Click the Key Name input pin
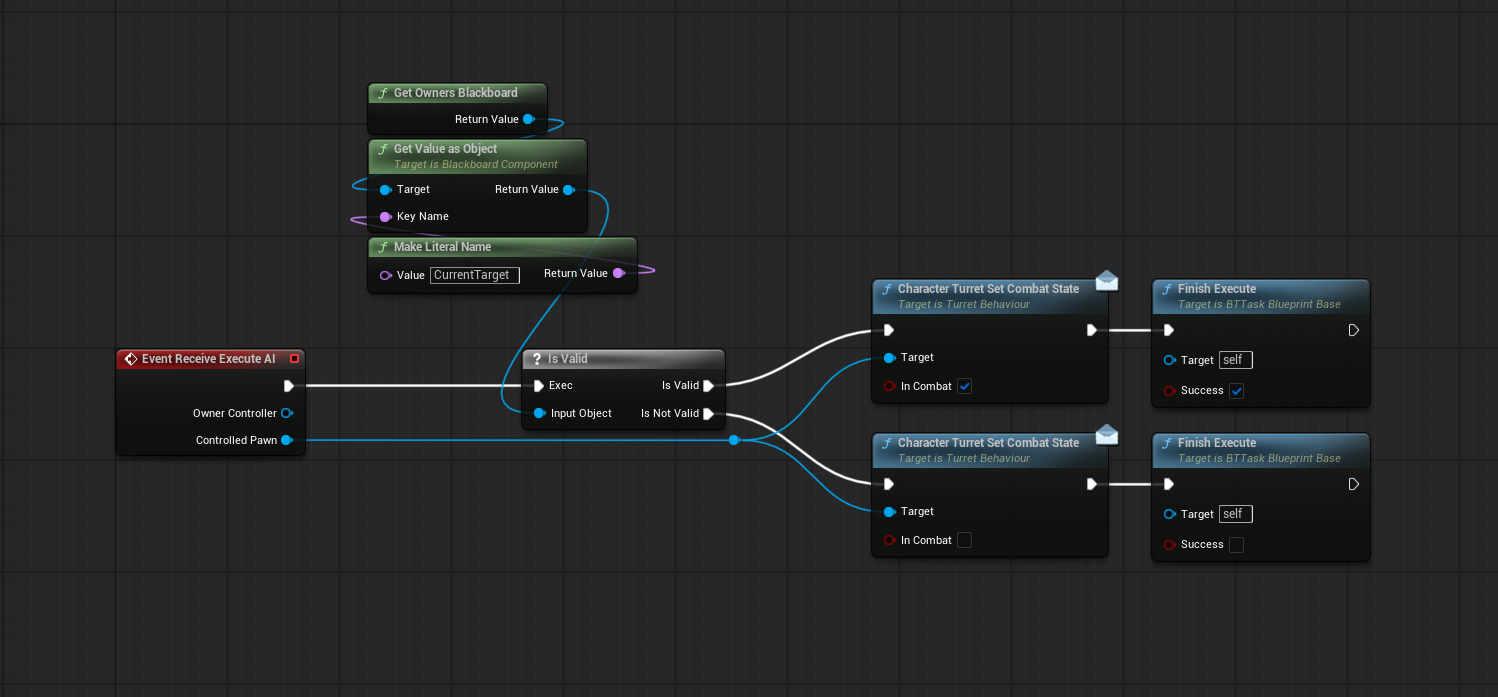Viewport: 1498px width, 697px height. point(385,216)
